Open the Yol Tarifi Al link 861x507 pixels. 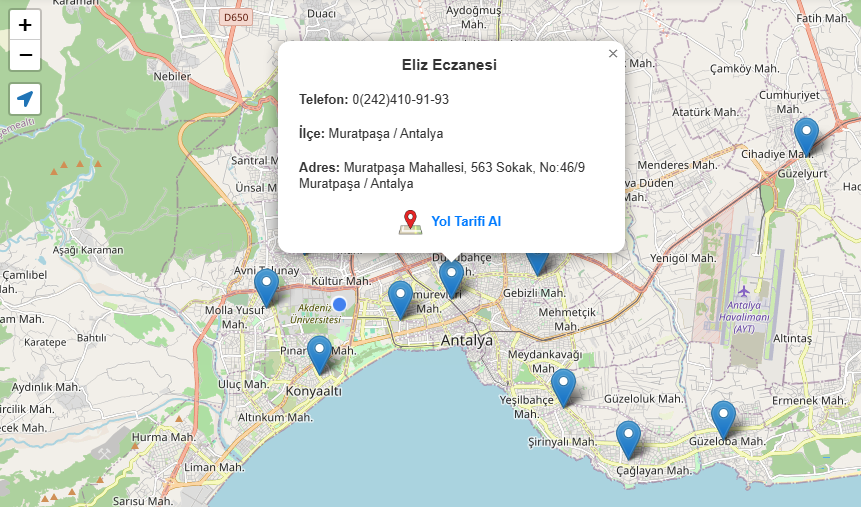[x=465, y=221]
